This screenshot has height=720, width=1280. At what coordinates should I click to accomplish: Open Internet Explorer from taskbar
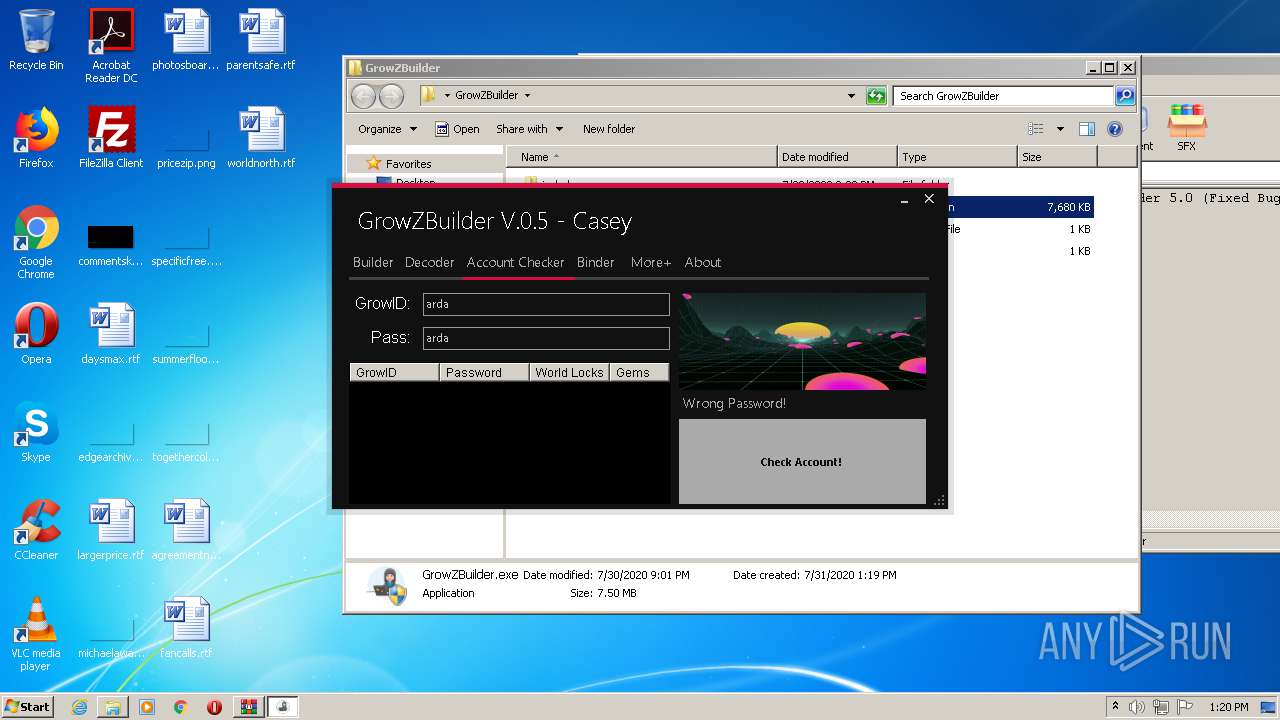click(x=79, y=707)
